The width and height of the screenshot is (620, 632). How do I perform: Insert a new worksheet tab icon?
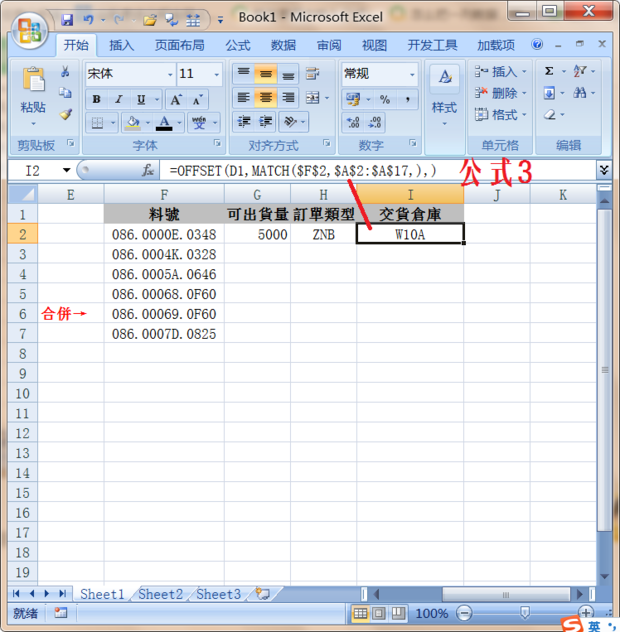pos(263,594)
